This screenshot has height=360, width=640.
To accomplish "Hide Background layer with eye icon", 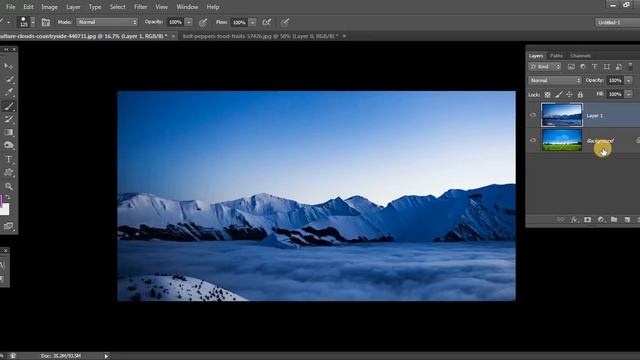I will (533, 140).
